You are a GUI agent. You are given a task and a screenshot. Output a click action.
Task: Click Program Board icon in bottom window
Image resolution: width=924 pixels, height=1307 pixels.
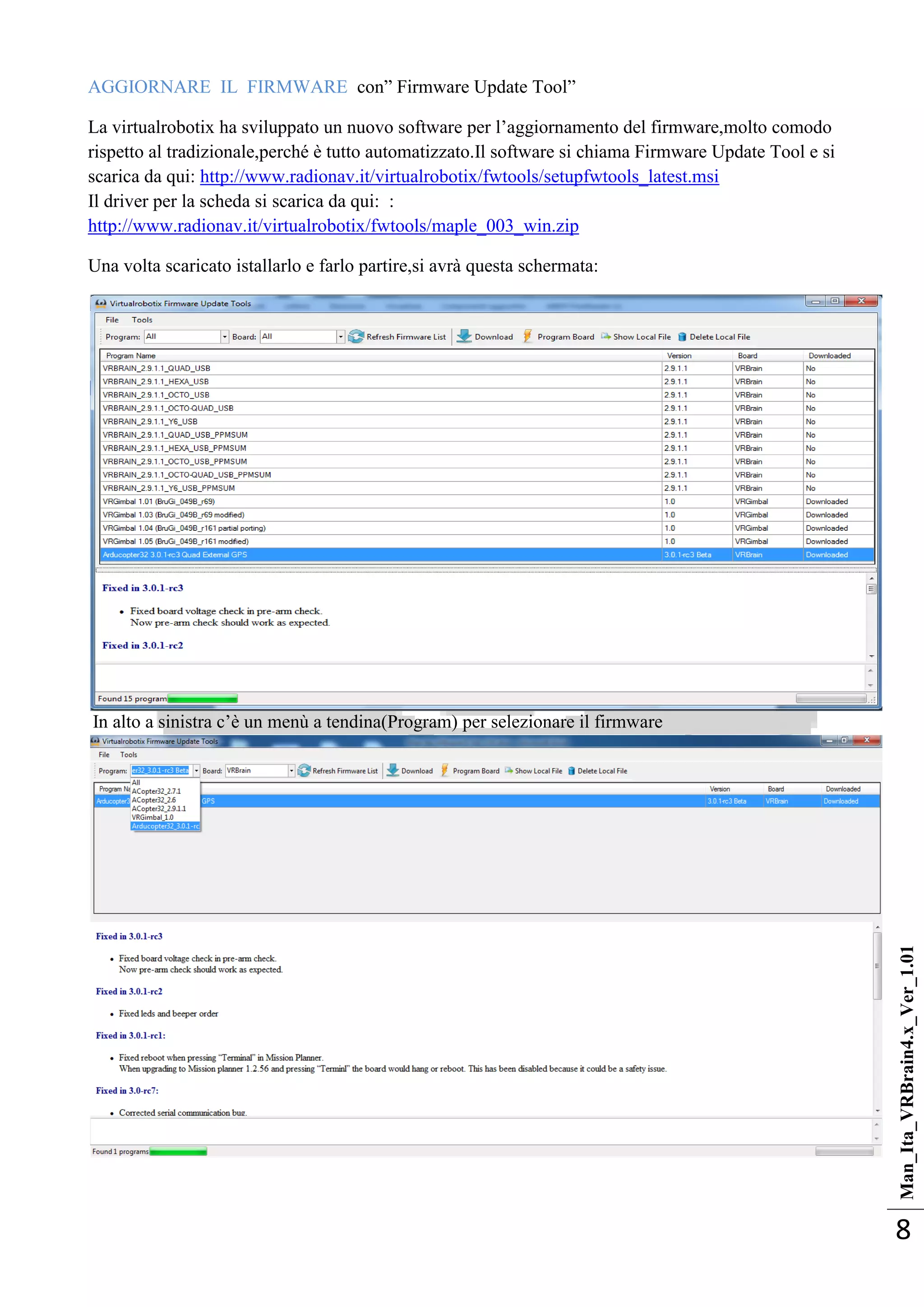coord(444,770)
